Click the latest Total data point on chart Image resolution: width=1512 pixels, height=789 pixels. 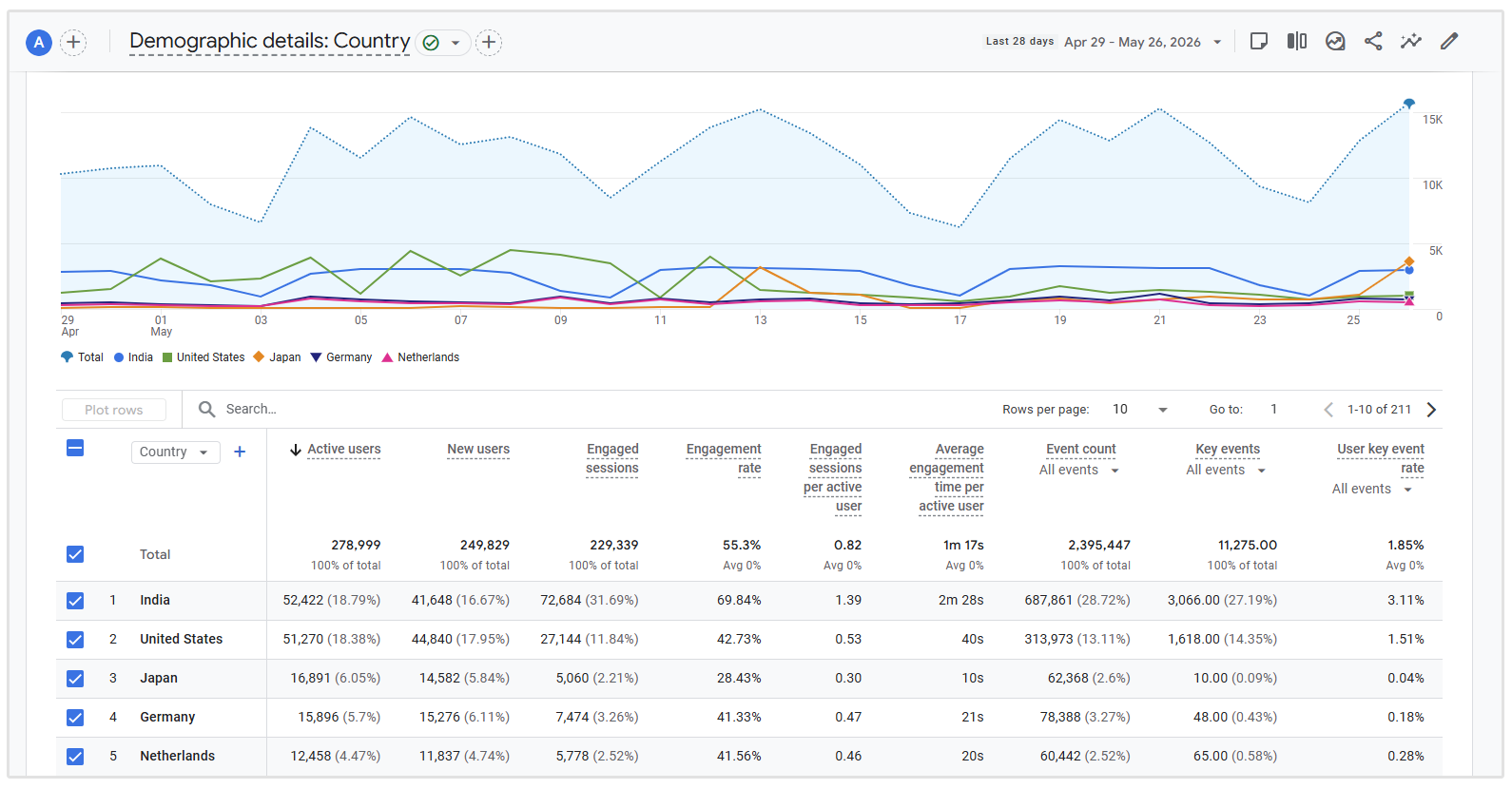tap(1409, 103)
